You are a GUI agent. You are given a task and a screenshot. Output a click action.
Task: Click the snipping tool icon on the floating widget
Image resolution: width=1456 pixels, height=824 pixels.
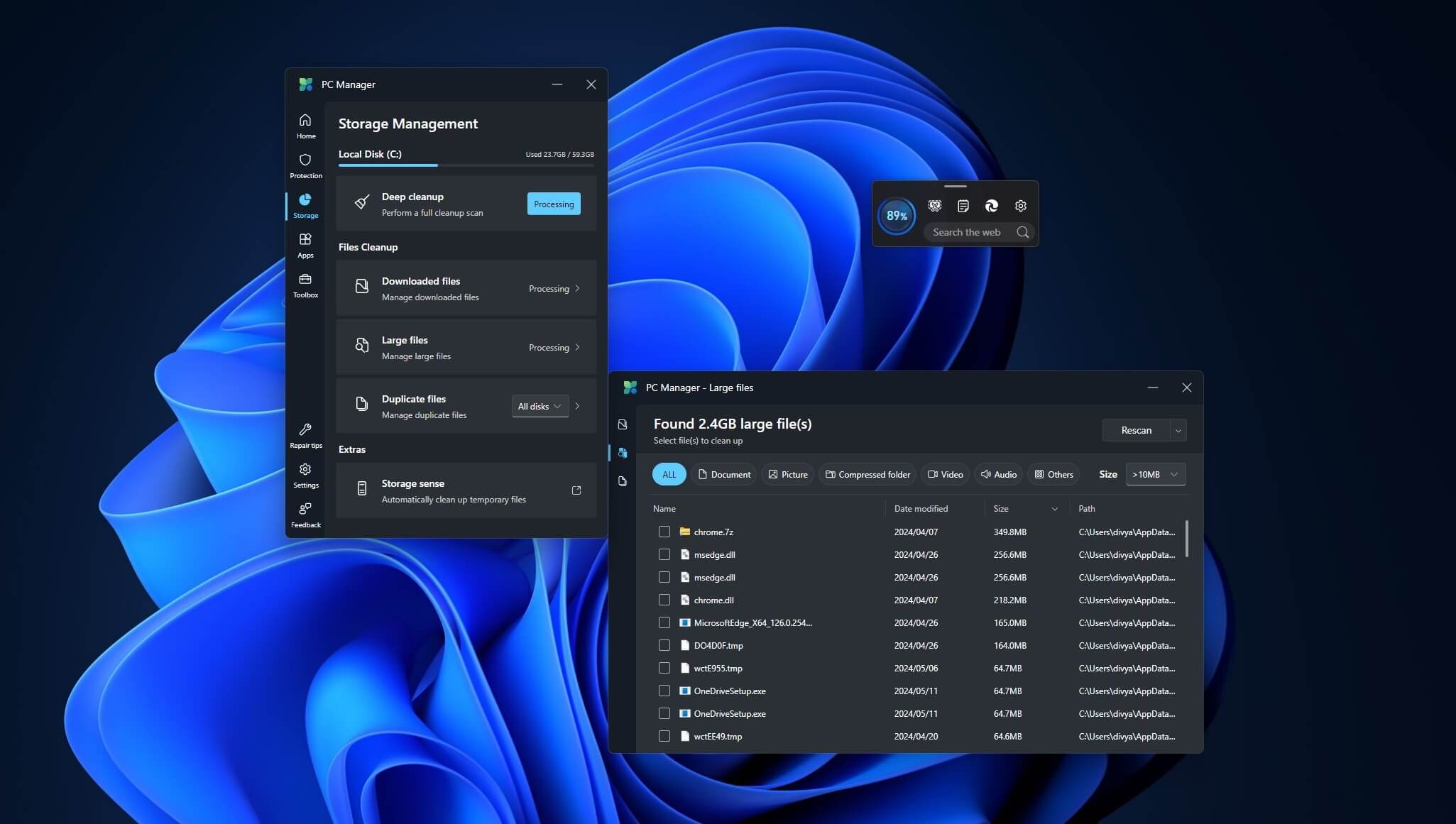[x=934, y=206]
